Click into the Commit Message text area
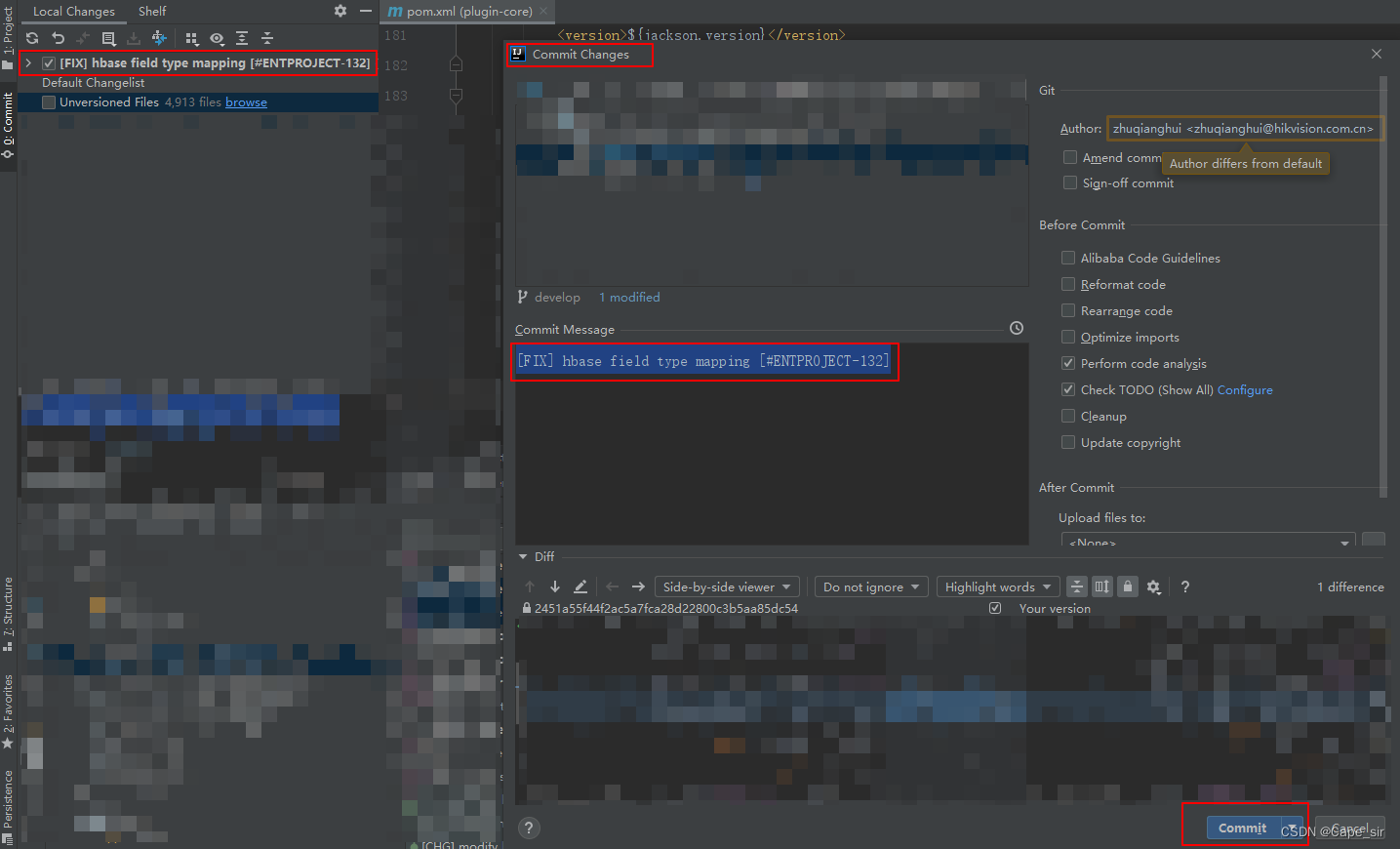 pos(772,444)
